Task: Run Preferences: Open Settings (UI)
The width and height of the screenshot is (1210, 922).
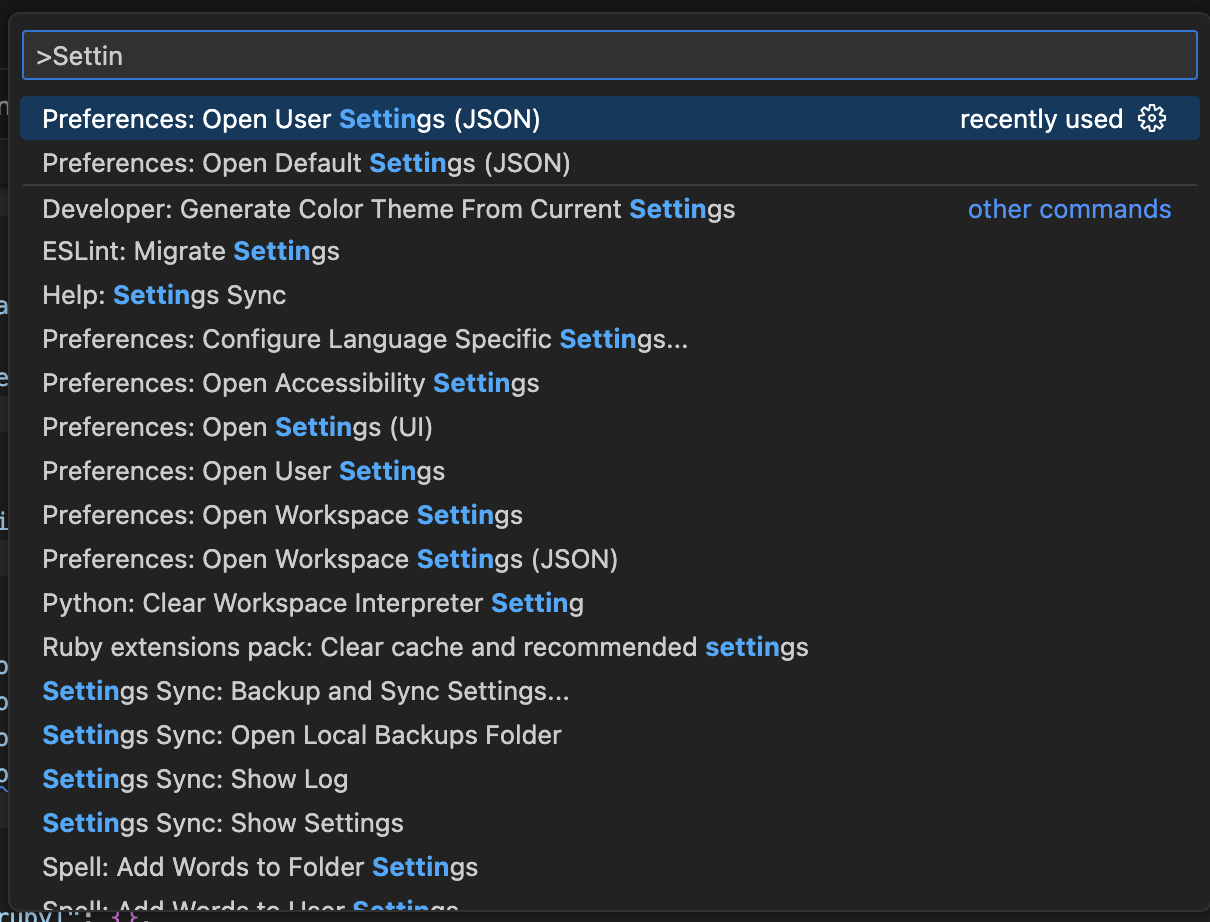Action: tap(237, 427)
